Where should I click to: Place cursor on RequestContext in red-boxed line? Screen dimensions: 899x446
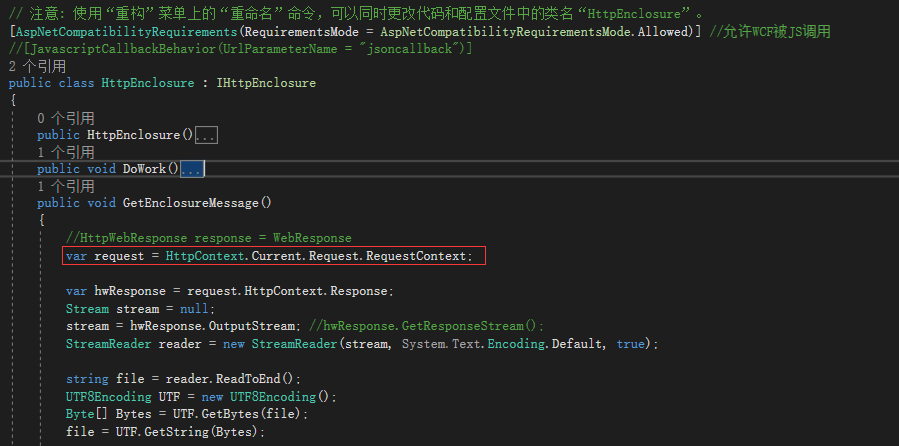[x=416, y=256]
